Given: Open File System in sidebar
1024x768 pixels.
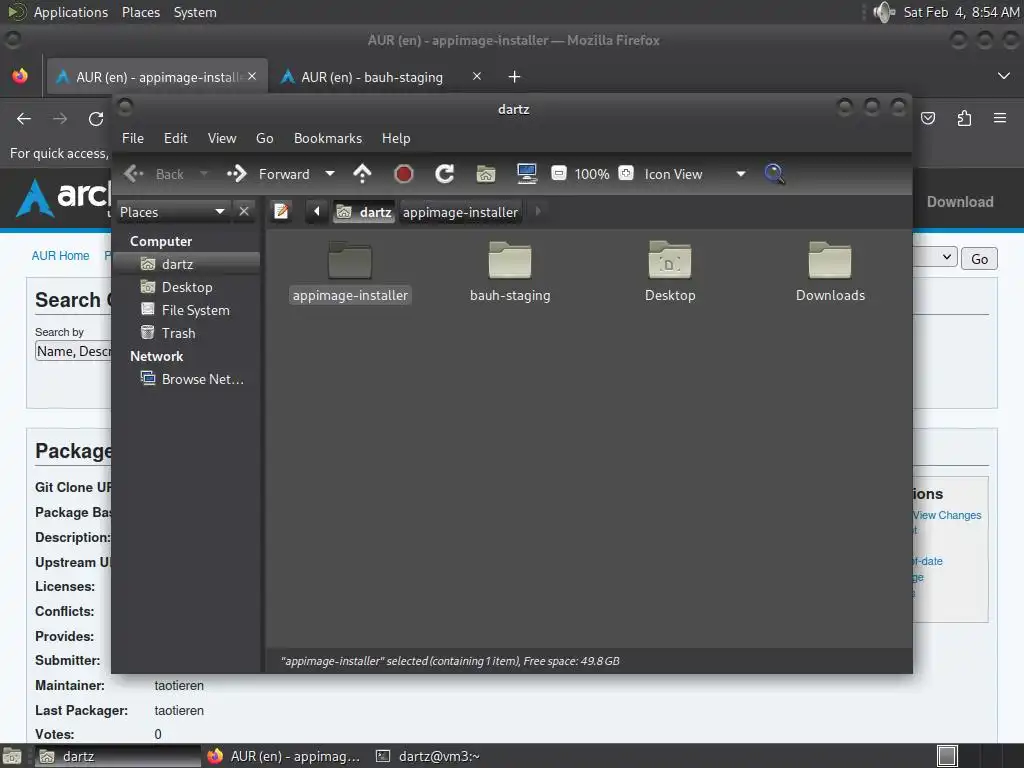Looking at the screenshot, I should [187, 310].
